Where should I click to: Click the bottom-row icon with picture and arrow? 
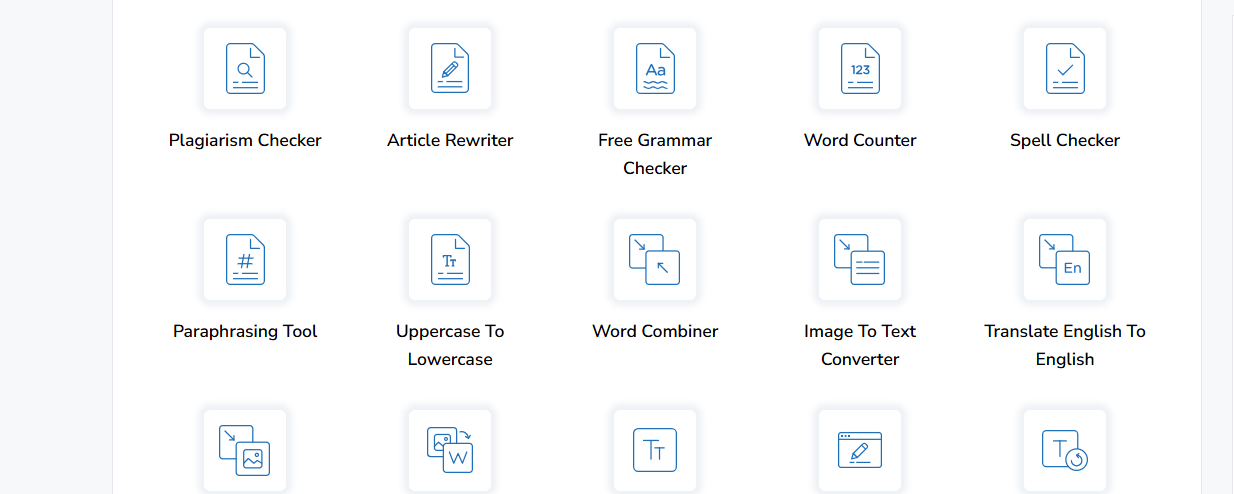pyautogui.click(x=245, y=450)
